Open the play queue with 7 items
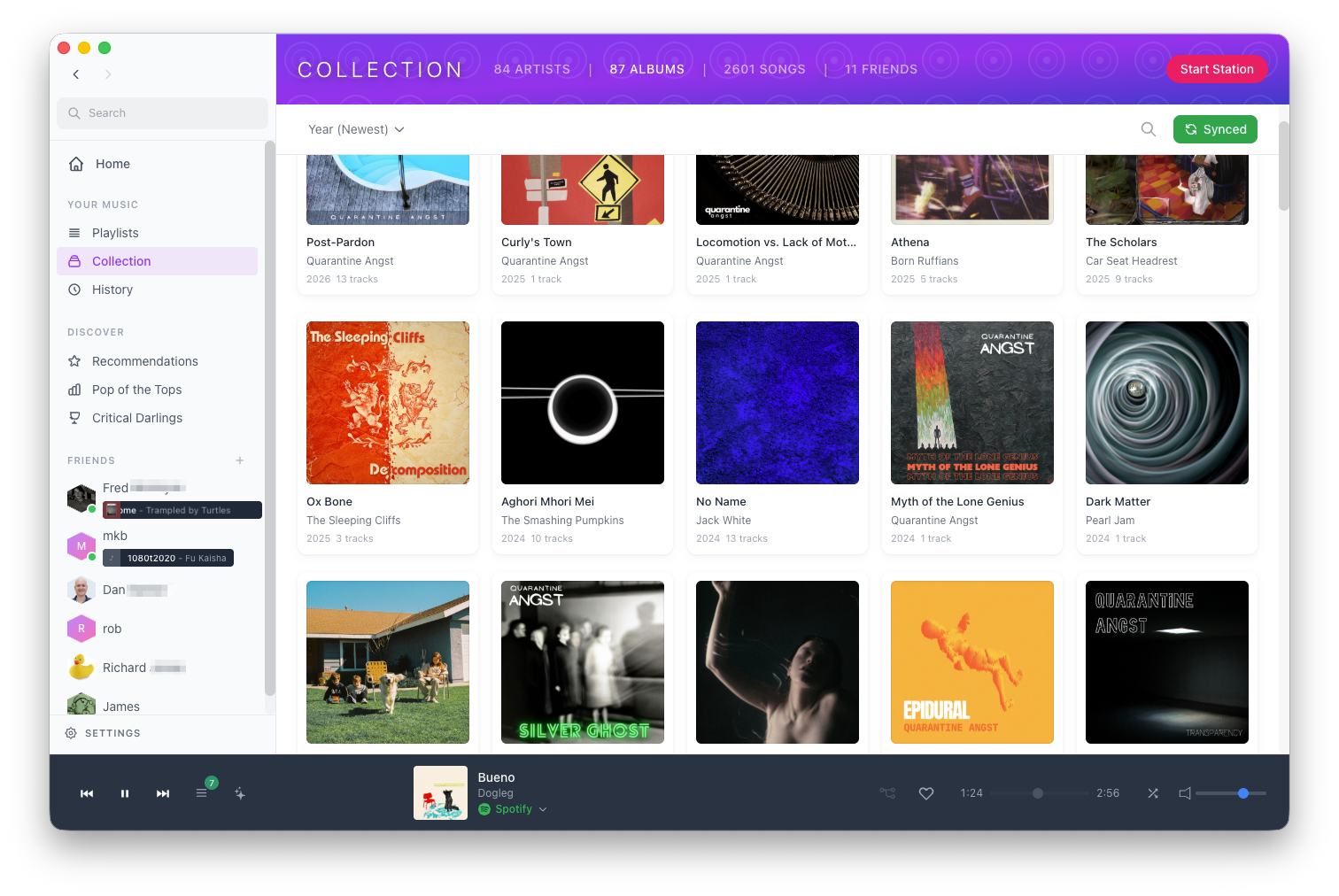 [x=202, y=793]
